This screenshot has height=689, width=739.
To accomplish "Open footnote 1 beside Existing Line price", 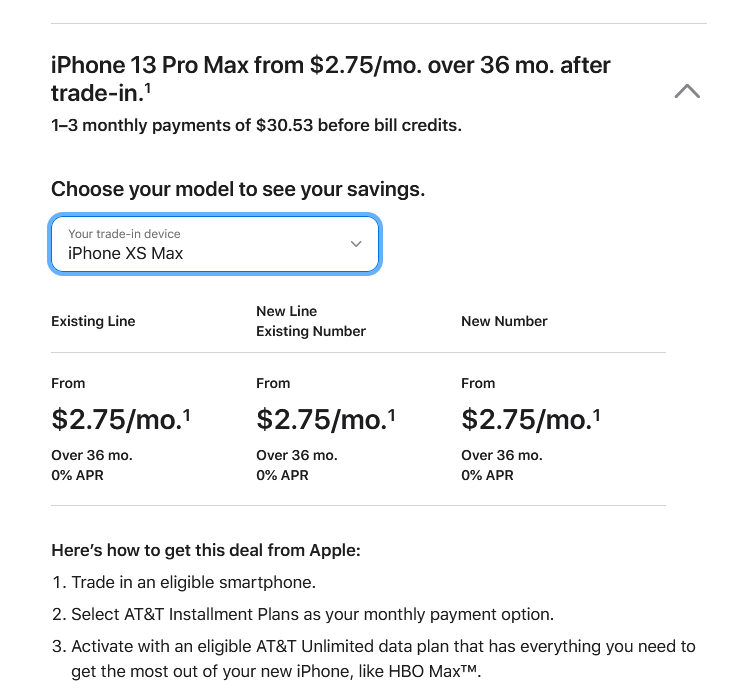I will 187,415.
